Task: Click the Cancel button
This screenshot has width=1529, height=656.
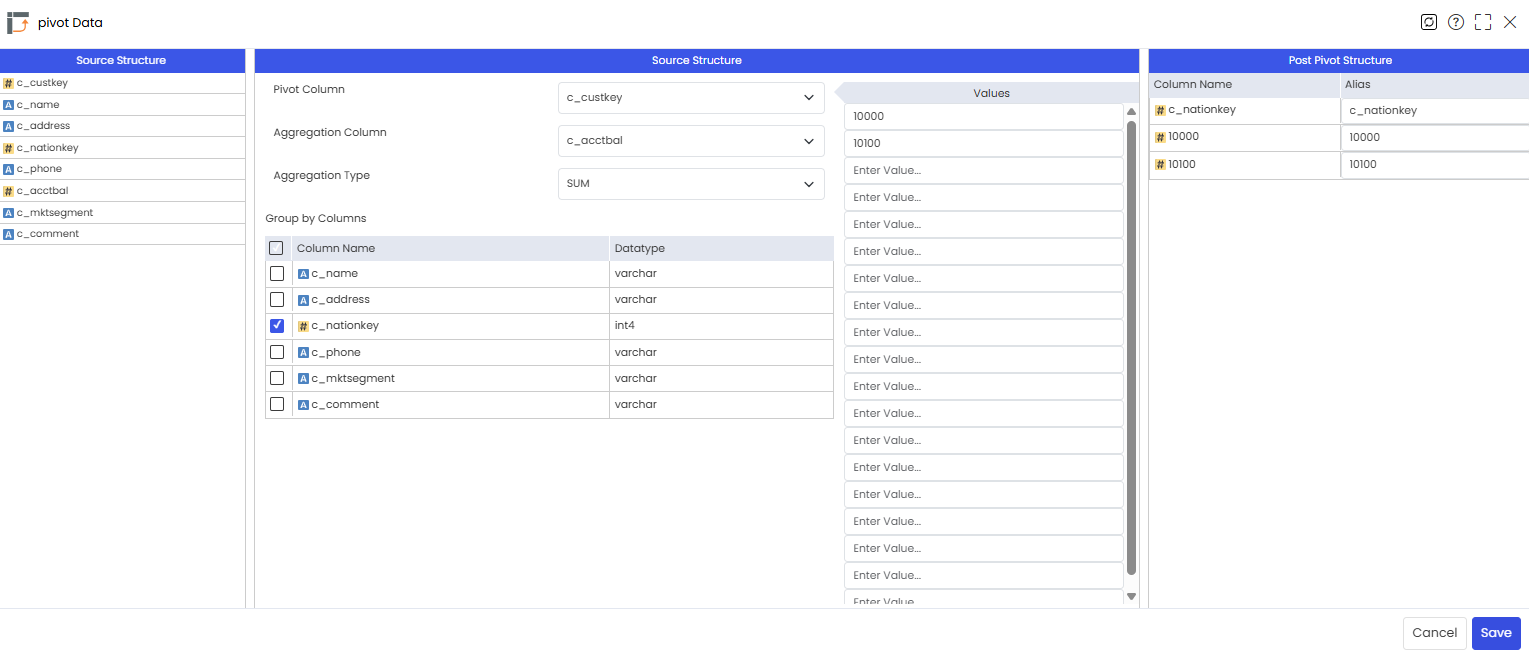Action: click(1435, 633)
